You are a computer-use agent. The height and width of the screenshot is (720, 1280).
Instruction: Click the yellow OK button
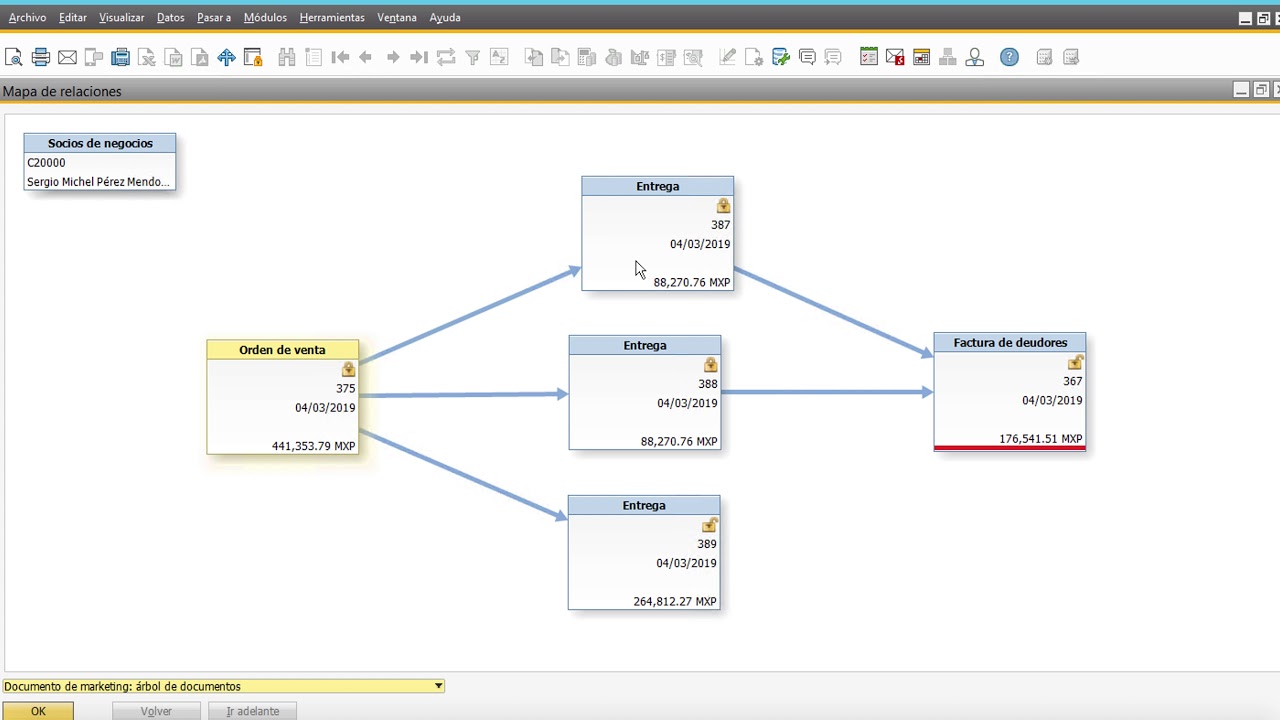point(38,711)
